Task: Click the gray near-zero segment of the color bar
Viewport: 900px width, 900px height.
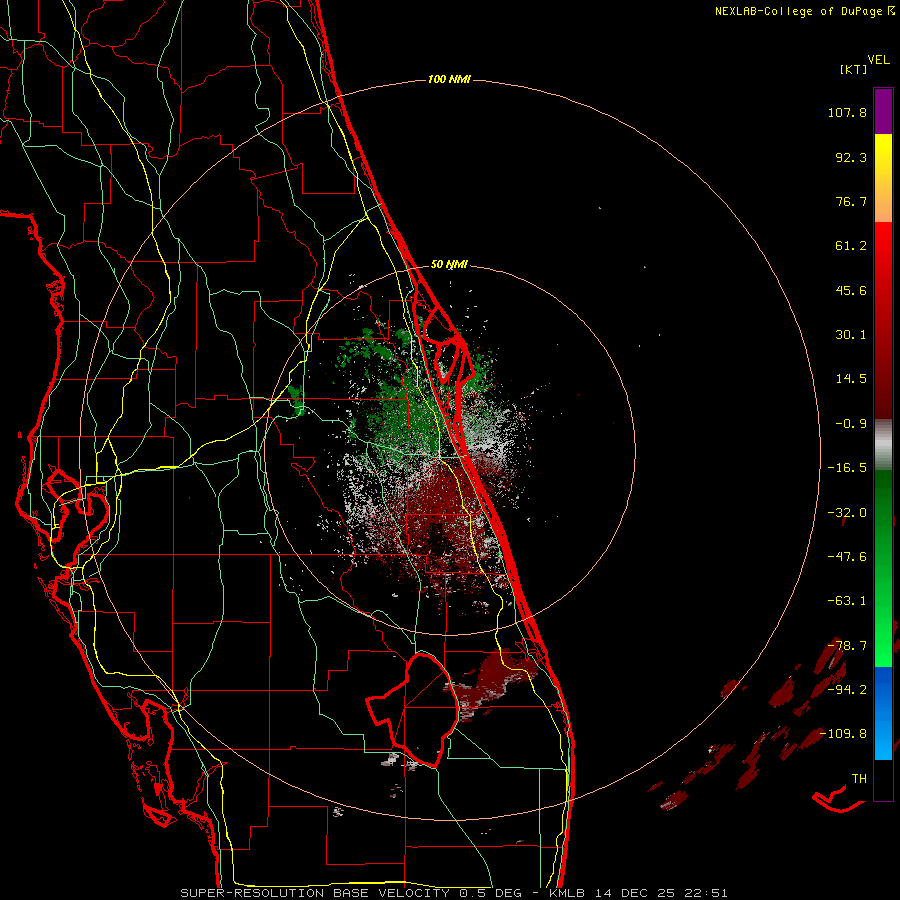Action: [x=883, y=445]
